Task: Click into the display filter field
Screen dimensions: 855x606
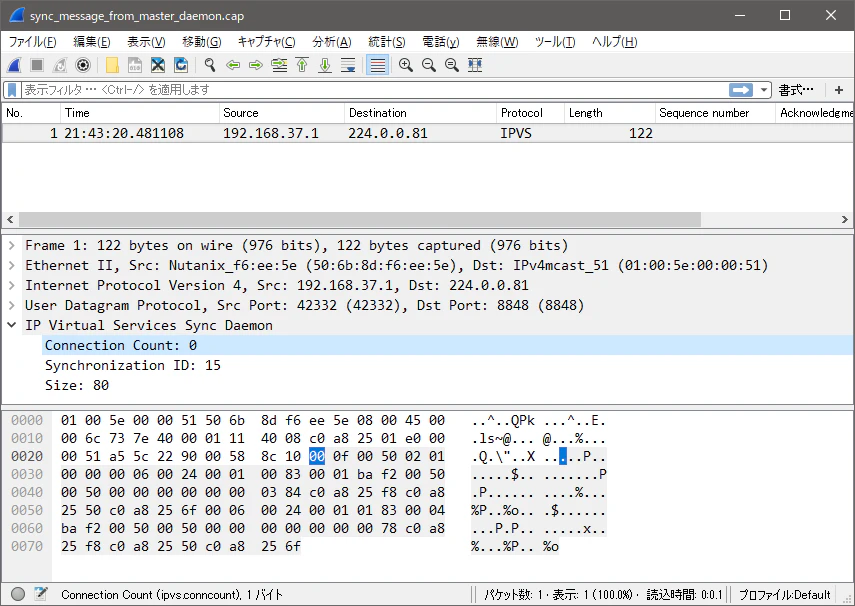Action: point(375,90)
